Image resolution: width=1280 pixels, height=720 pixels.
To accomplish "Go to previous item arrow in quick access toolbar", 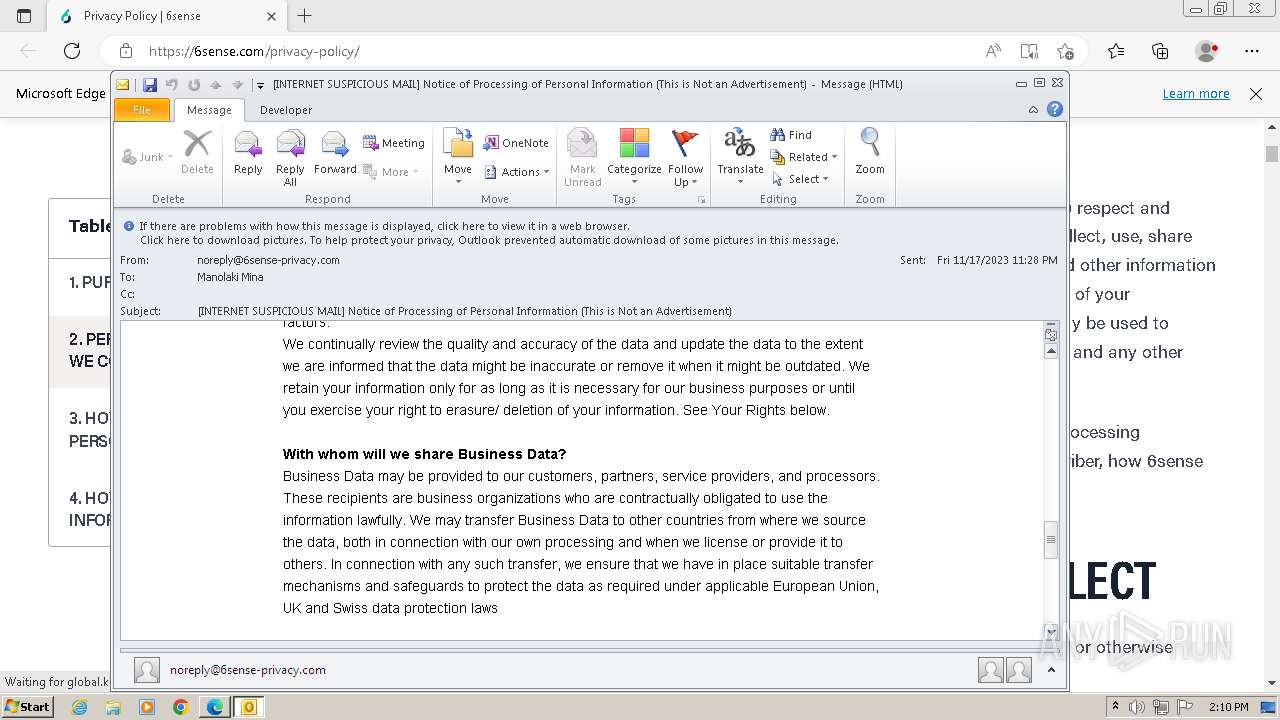I will click(215, 85).
